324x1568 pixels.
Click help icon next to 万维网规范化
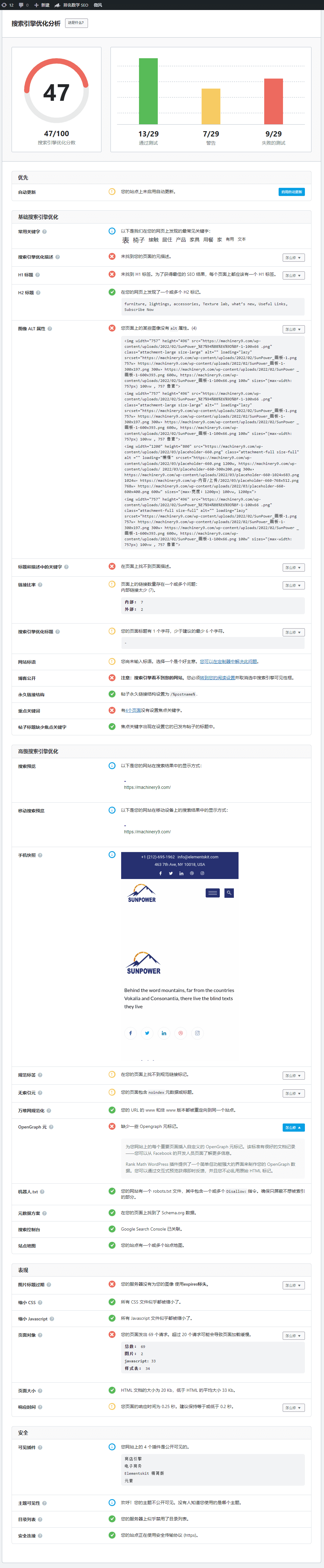pos(49,1110)
